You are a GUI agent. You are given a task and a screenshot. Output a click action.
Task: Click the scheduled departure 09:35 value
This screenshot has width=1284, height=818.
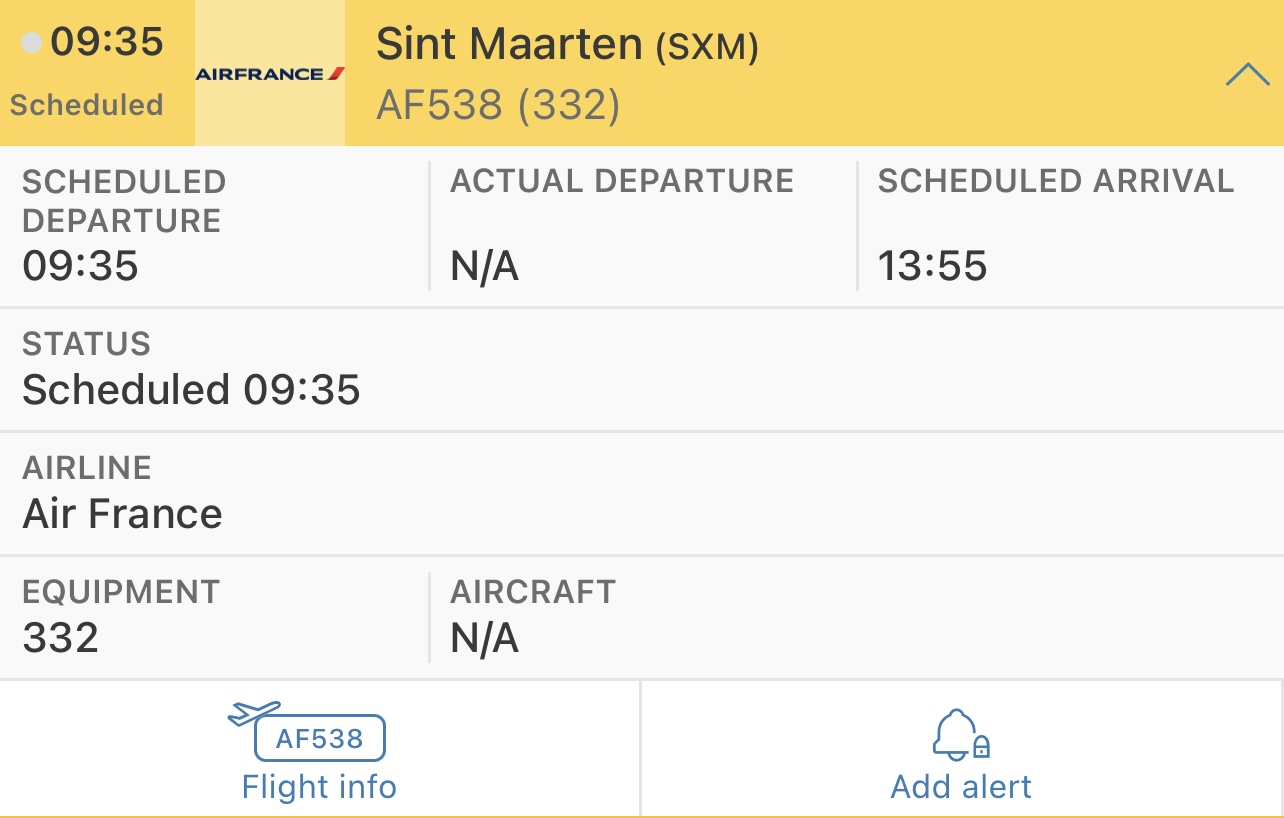[81, 267]
